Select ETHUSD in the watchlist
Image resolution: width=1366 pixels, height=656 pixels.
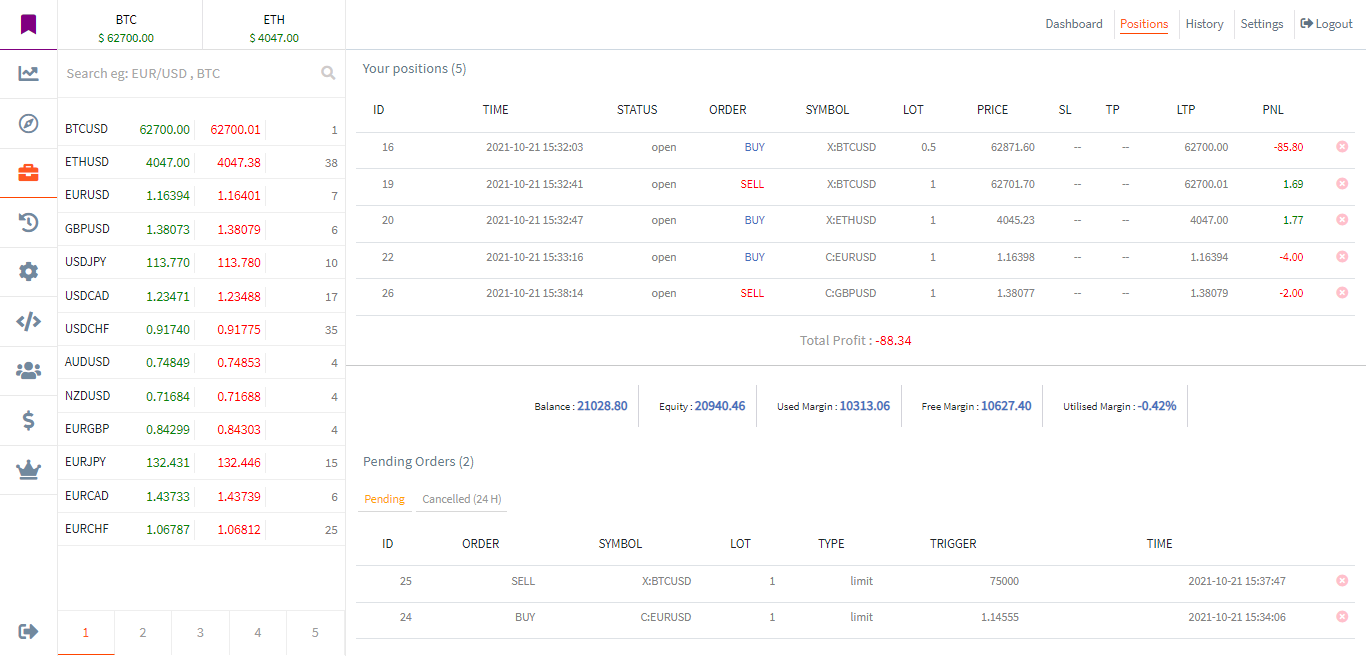pyautogui.click(x=201, y=162)
